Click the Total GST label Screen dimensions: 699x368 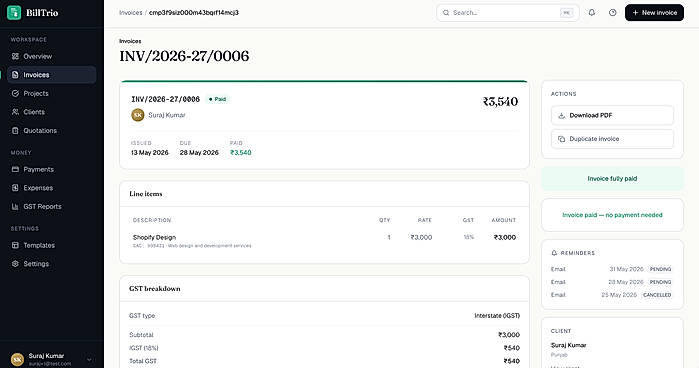[143, 361]
